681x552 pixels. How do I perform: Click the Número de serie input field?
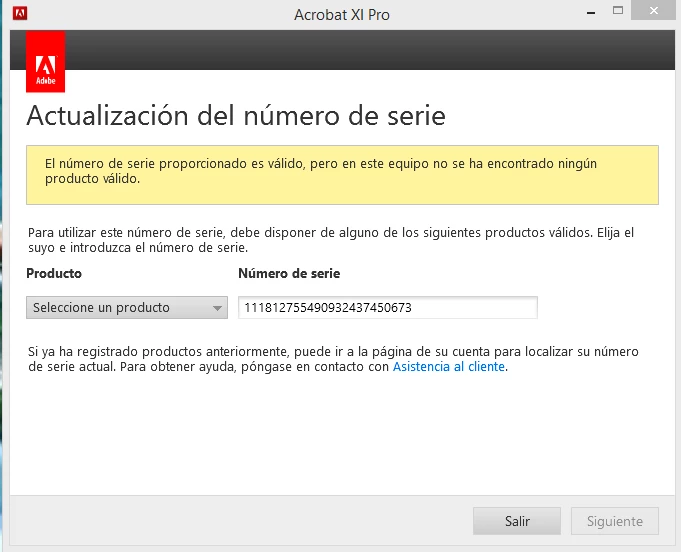[388, 307]
